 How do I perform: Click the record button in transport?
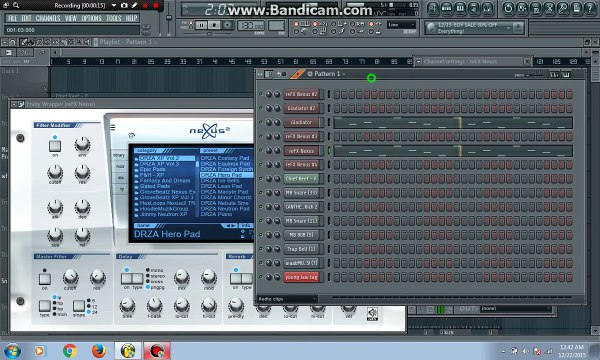(228, 26)
